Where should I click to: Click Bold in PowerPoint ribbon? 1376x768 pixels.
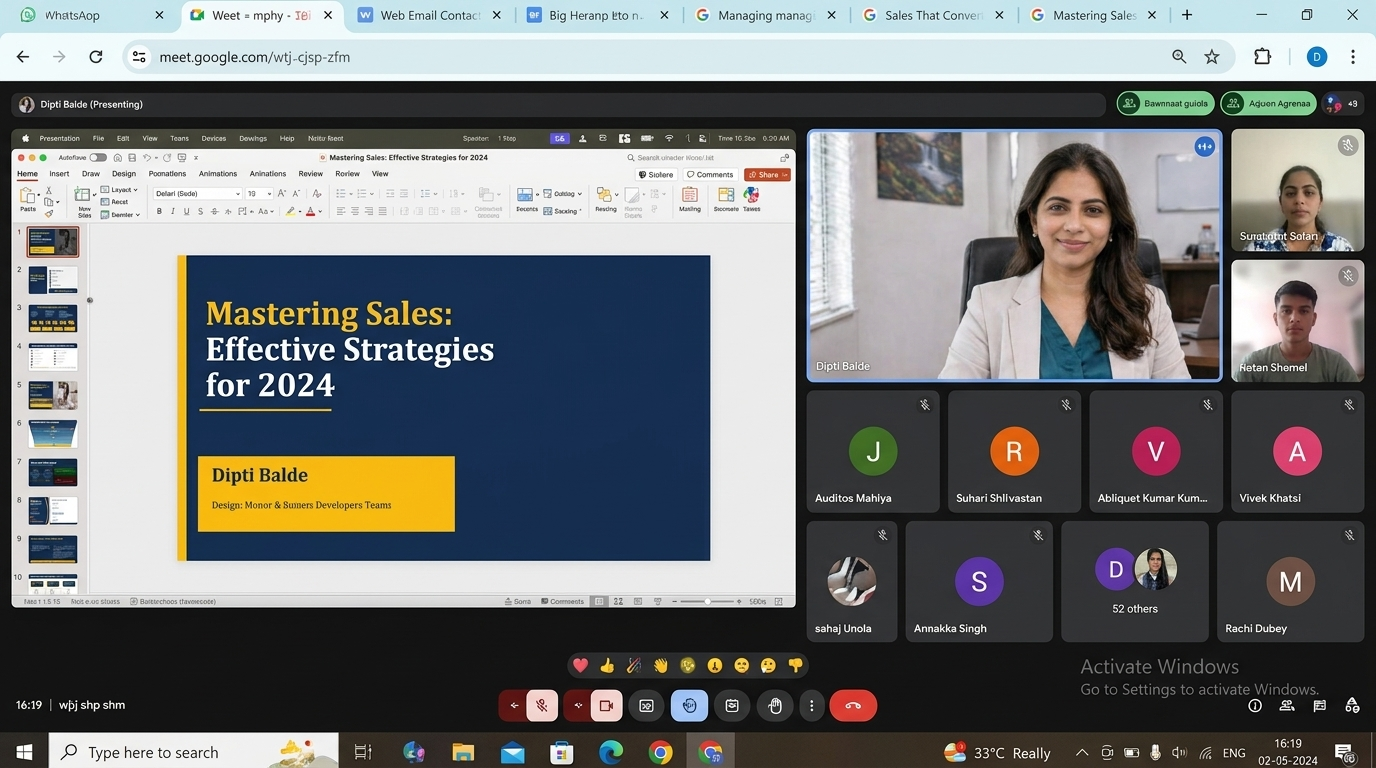pos(159,212)
